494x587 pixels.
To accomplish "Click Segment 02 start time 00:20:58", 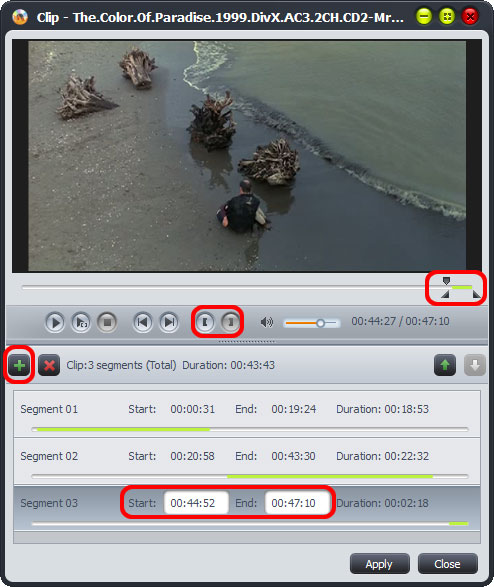I will coord(193,456).
